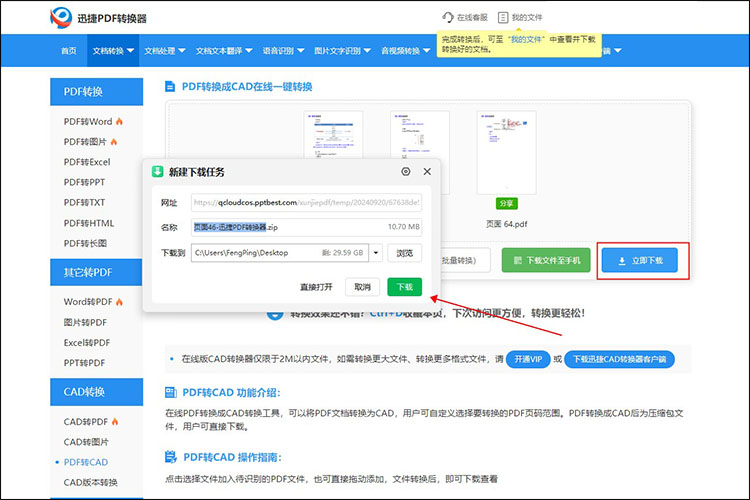Click the 立即下载 blue button
750x500 pixels.
640,260
